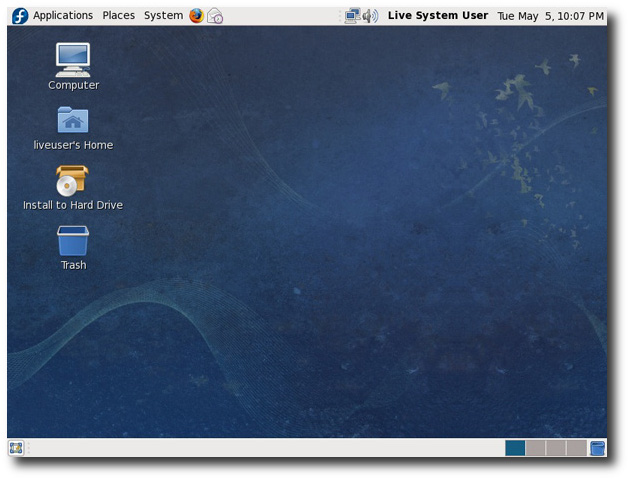Switch to the fourth workspace

click(x=577, y=448)
